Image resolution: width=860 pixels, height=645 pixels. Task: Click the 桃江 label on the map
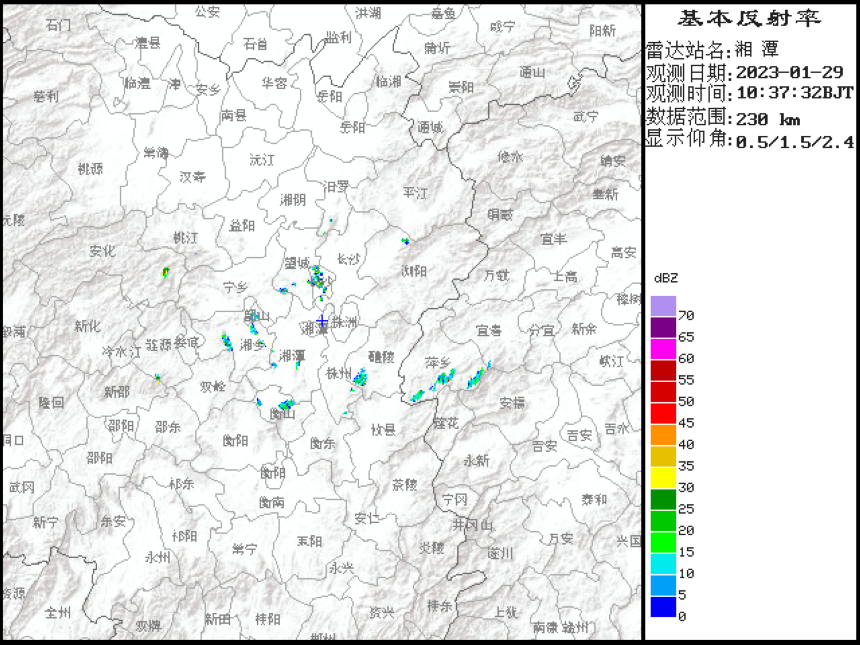tap(185, 238)
